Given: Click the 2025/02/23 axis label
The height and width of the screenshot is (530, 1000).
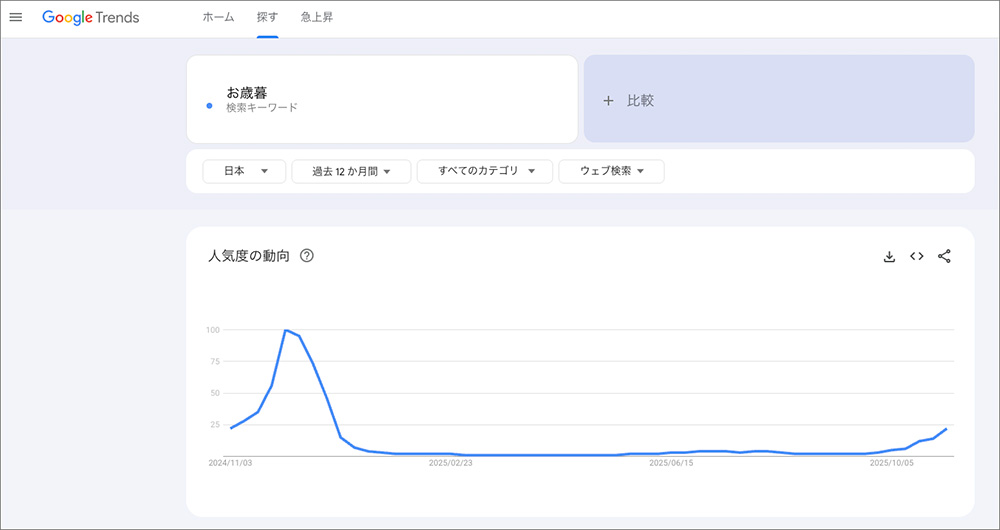Looking at the screenshot, I should tap(450, 463).
